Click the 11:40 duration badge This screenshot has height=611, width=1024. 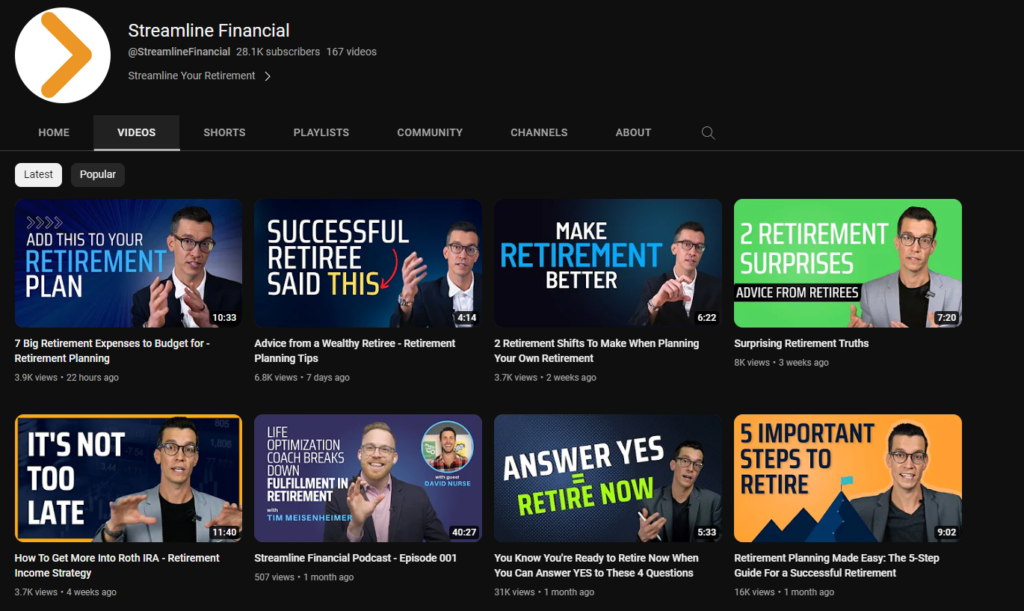pos(224,533)
